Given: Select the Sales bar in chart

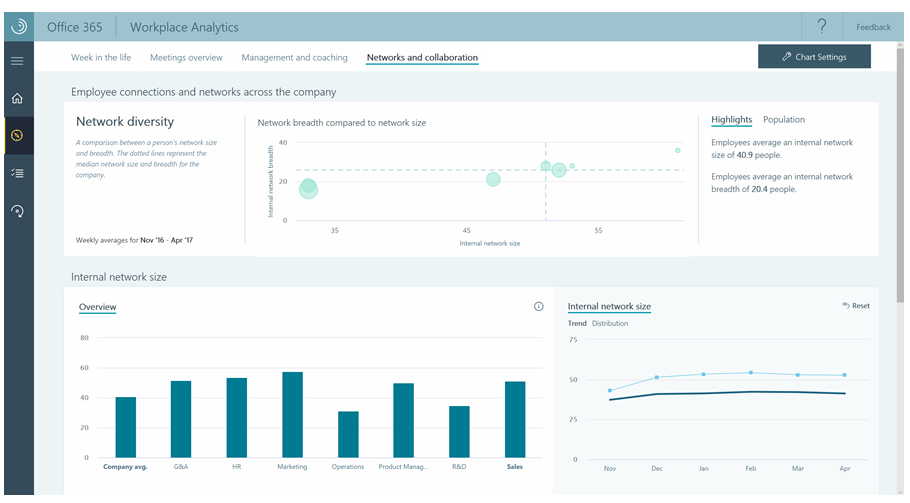Looking at the screenshot, I should [x=515, y=419].
